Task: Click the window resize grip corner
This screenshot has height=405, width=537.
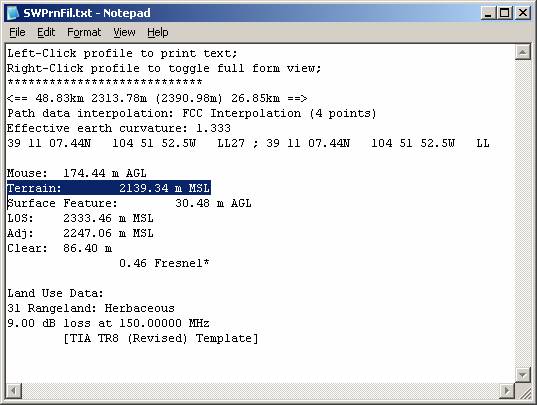Action: (x=523, y=391)
